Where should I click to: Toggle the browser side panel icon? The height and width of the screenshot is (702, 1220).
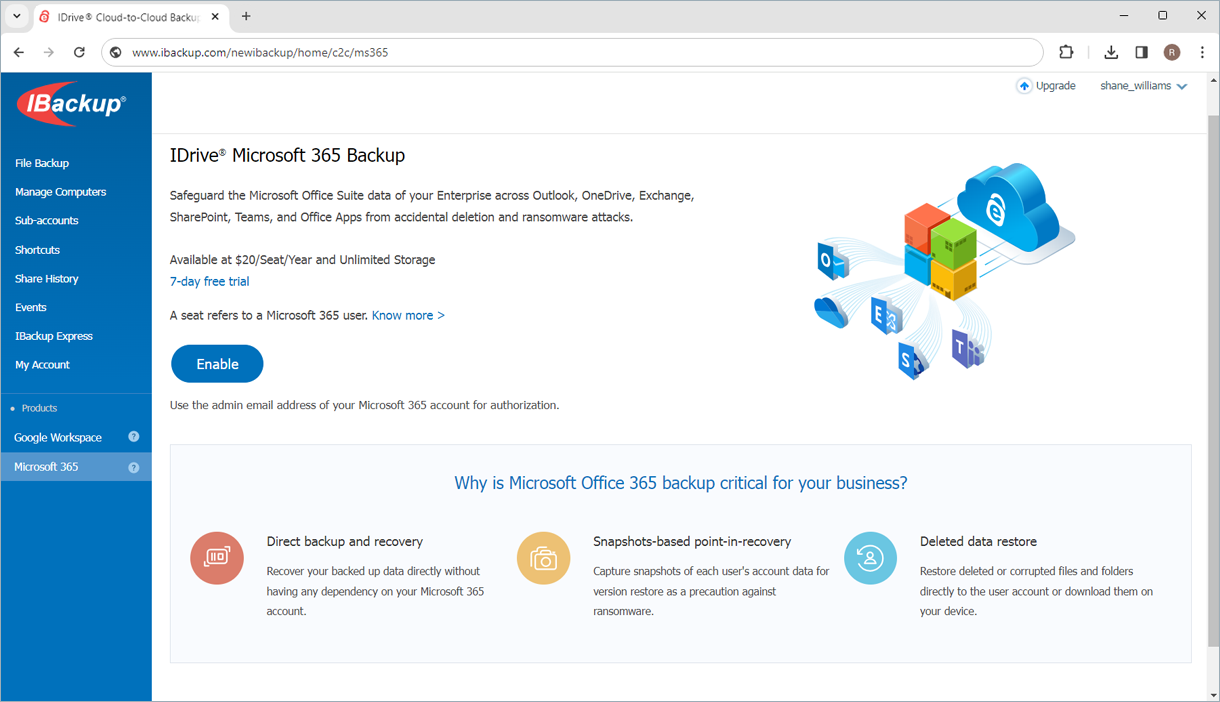[1141, 52]
